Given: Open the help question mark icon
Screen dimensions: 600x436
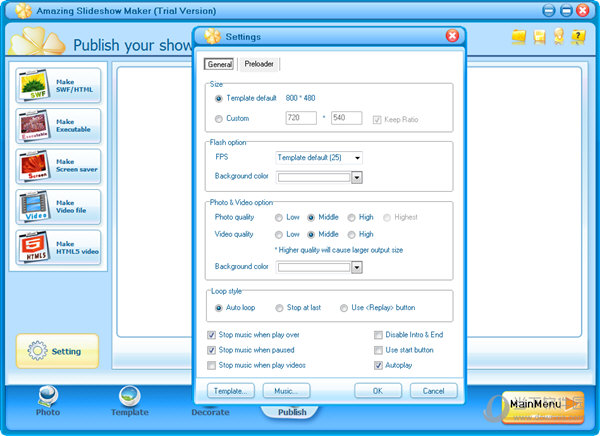Looking at the screenshot, I should coord(578,37).
